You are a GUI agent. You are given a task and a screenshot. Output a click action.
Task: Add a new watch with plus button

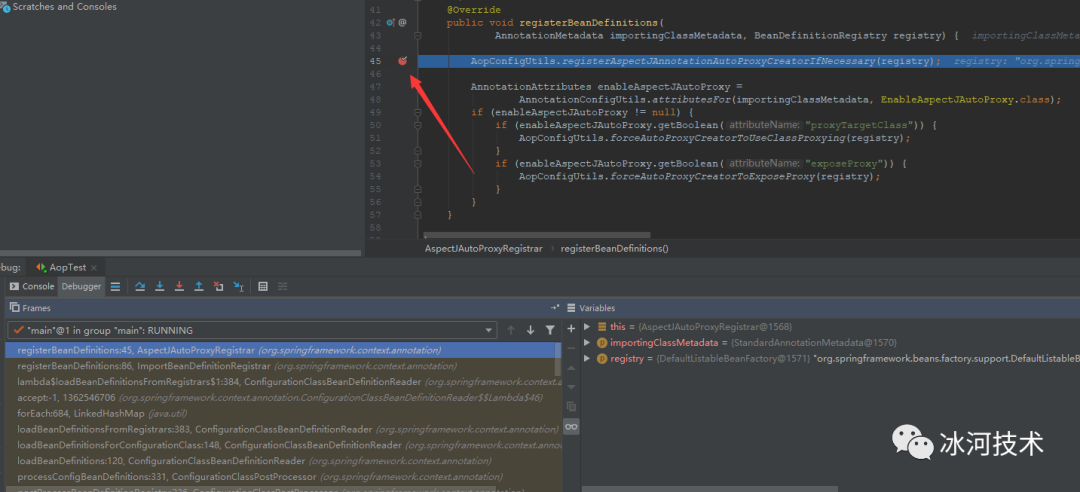[x=571, y=328]
